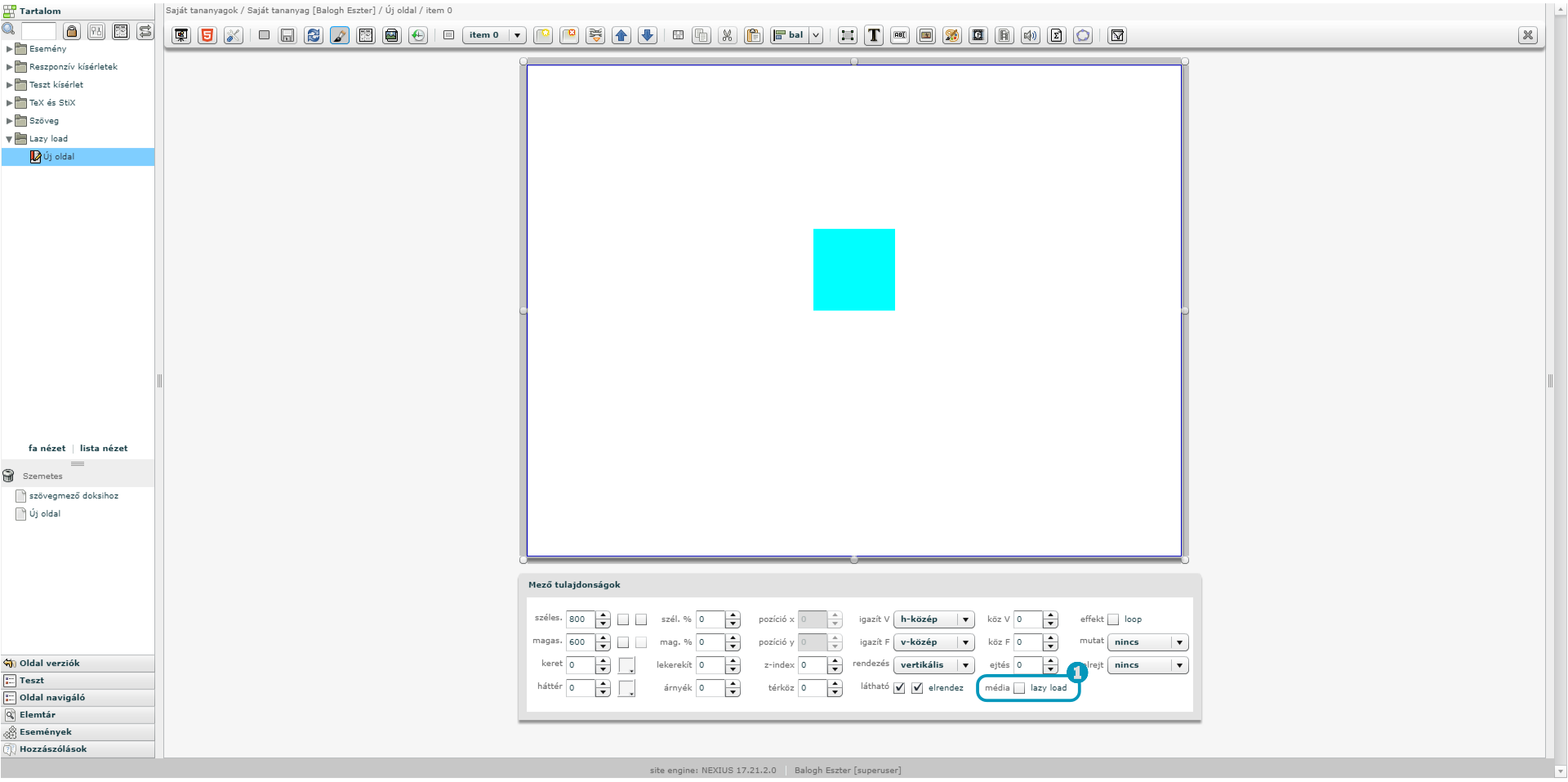Click the blue refresh arrows icon
This screenshot has height=782, width=1568.
314,35
